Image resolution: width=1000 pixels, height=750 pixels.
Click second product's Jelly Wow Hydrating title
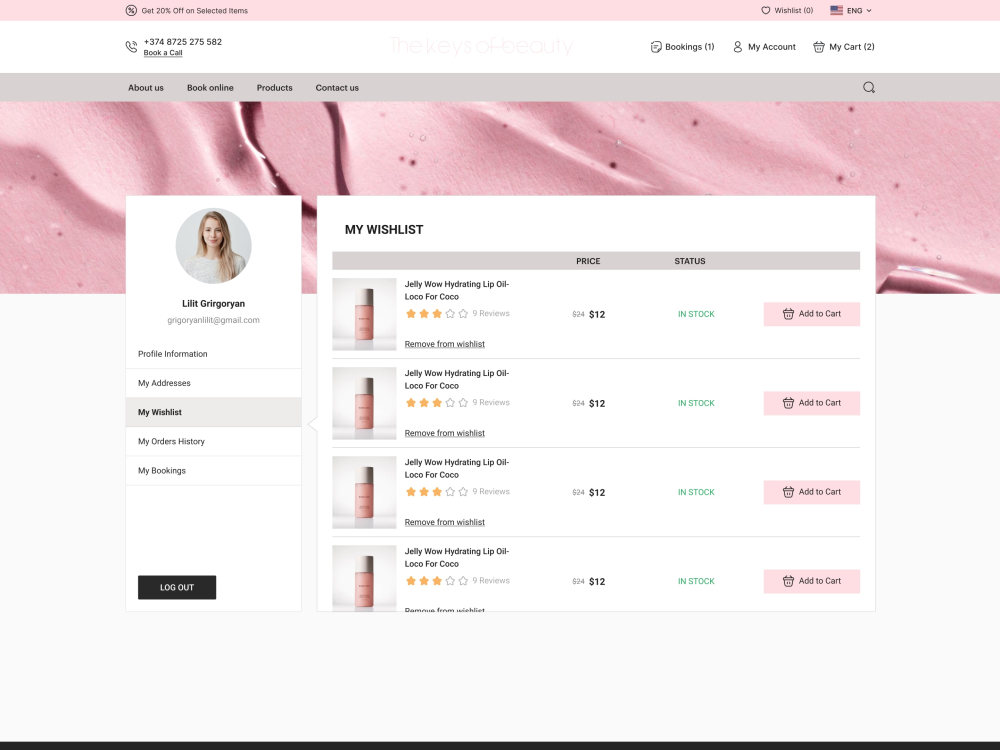pos(457,379)
